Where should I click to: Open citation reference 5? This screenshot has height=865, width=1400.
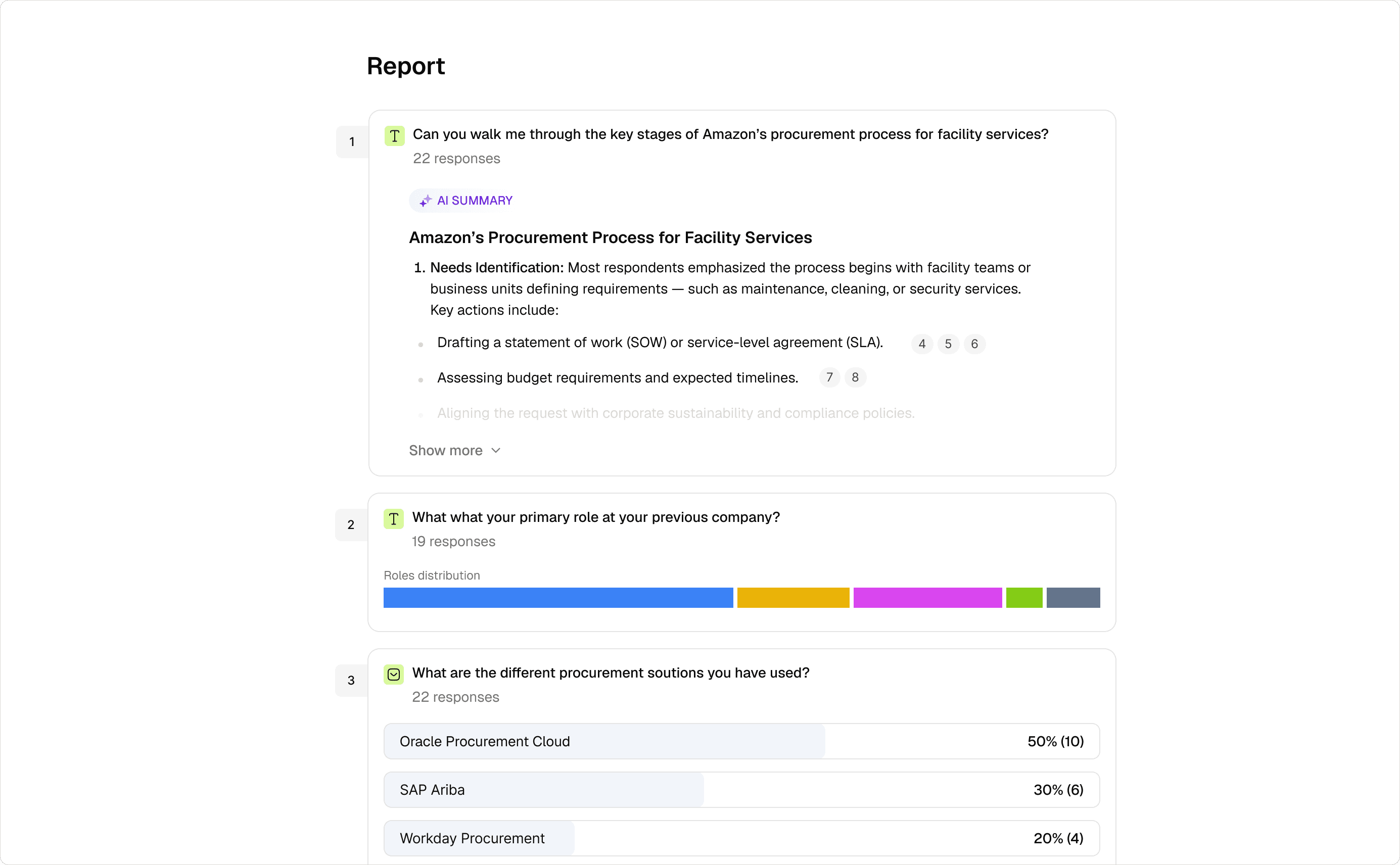948,344
